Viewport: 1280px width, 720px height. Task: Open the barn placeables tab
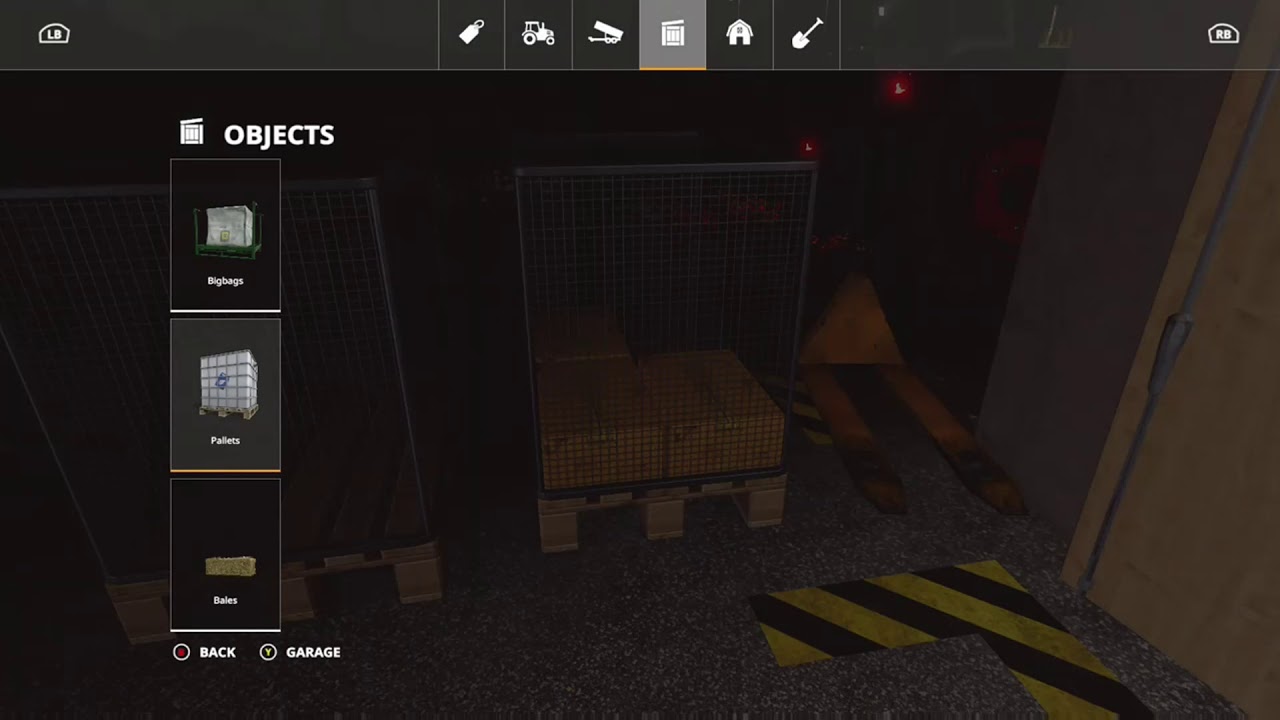tap(739, 34)
